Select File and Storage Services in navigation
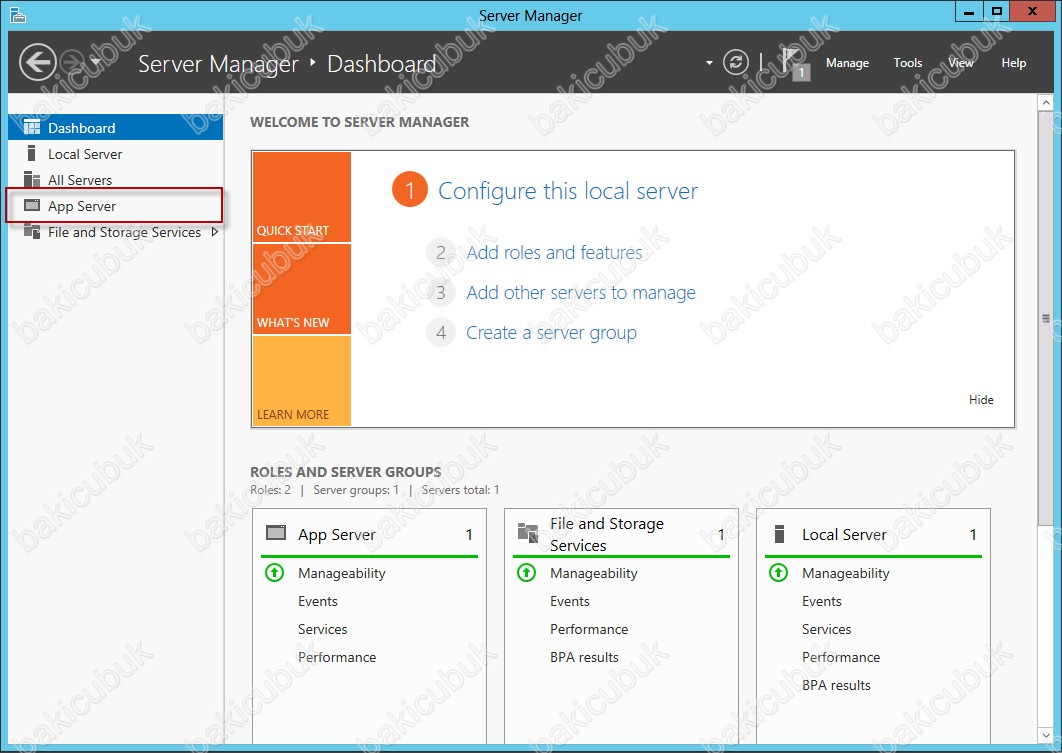 coord(116,232)
